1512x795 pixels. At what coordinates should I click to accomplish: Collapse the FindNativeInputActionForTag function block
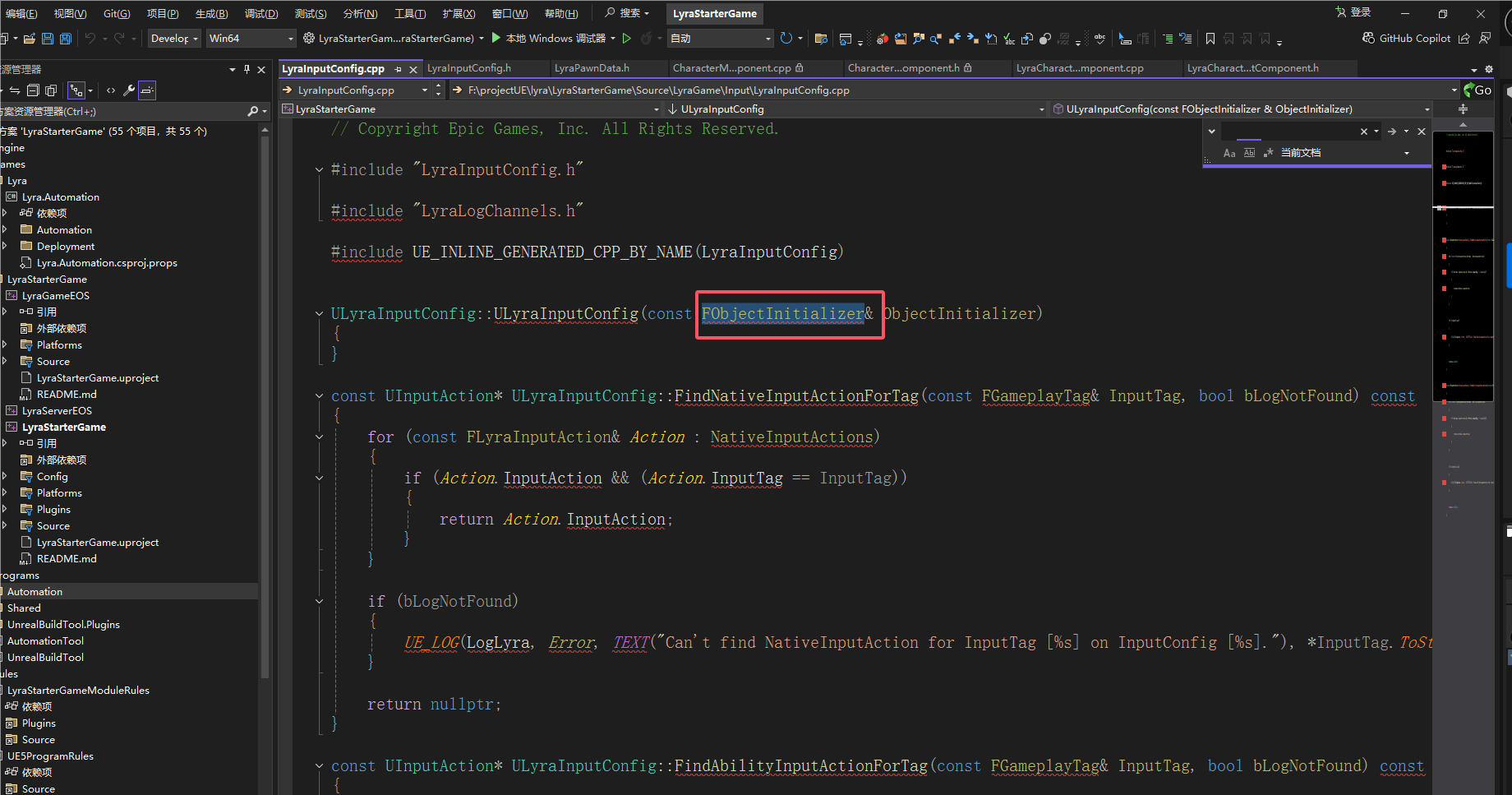(x=319, y=396)
